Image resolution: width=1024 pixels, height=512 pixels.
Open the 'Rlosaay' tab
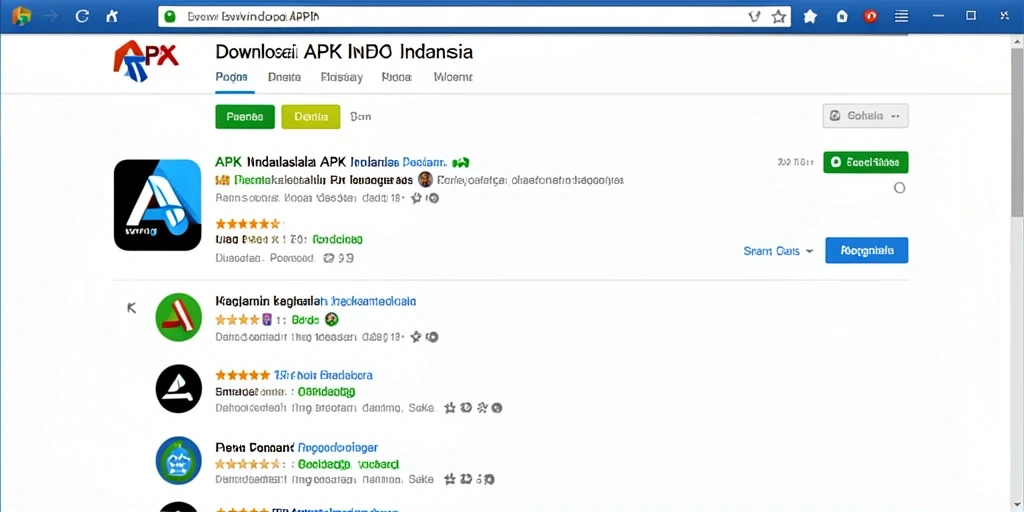(x=342, y=77)
